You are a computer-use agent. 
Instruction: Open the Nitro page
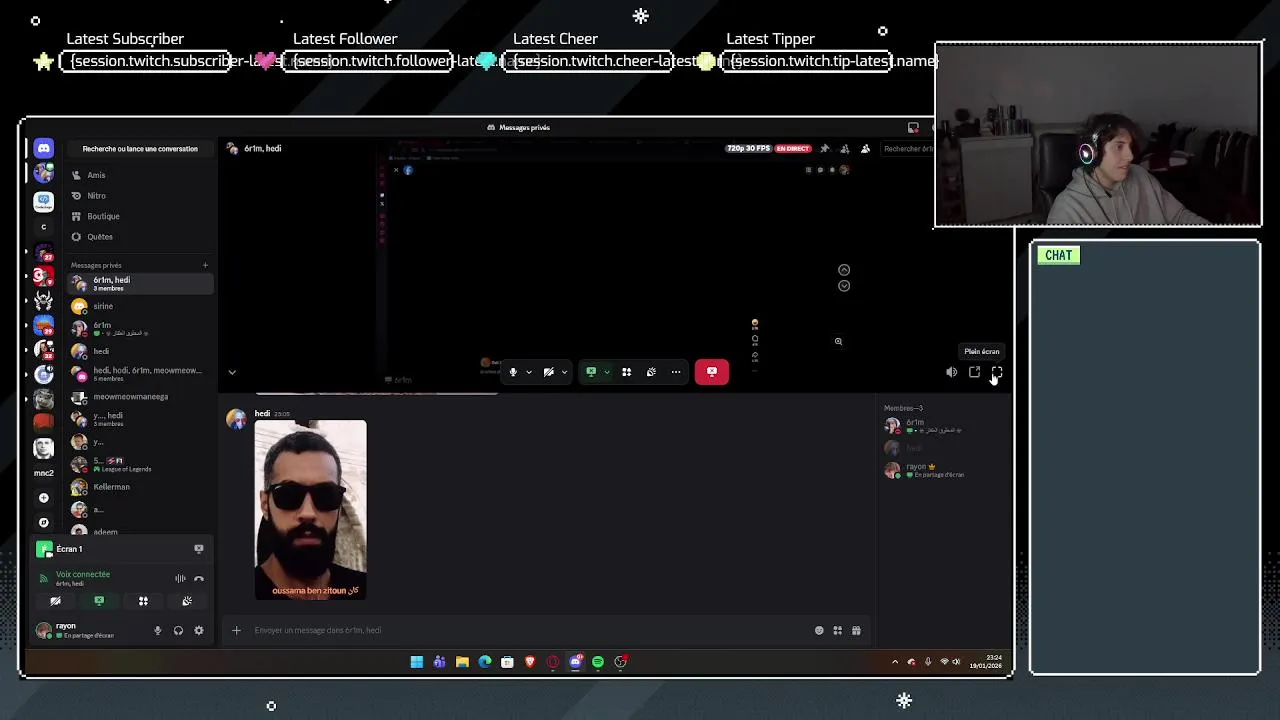point(140,196)
